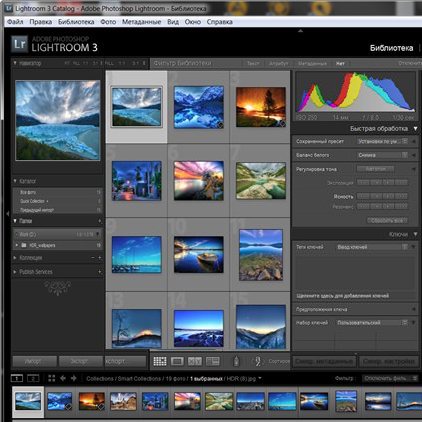422x422 pixels.
Task: Select main window display button 1
Action: 17,378
